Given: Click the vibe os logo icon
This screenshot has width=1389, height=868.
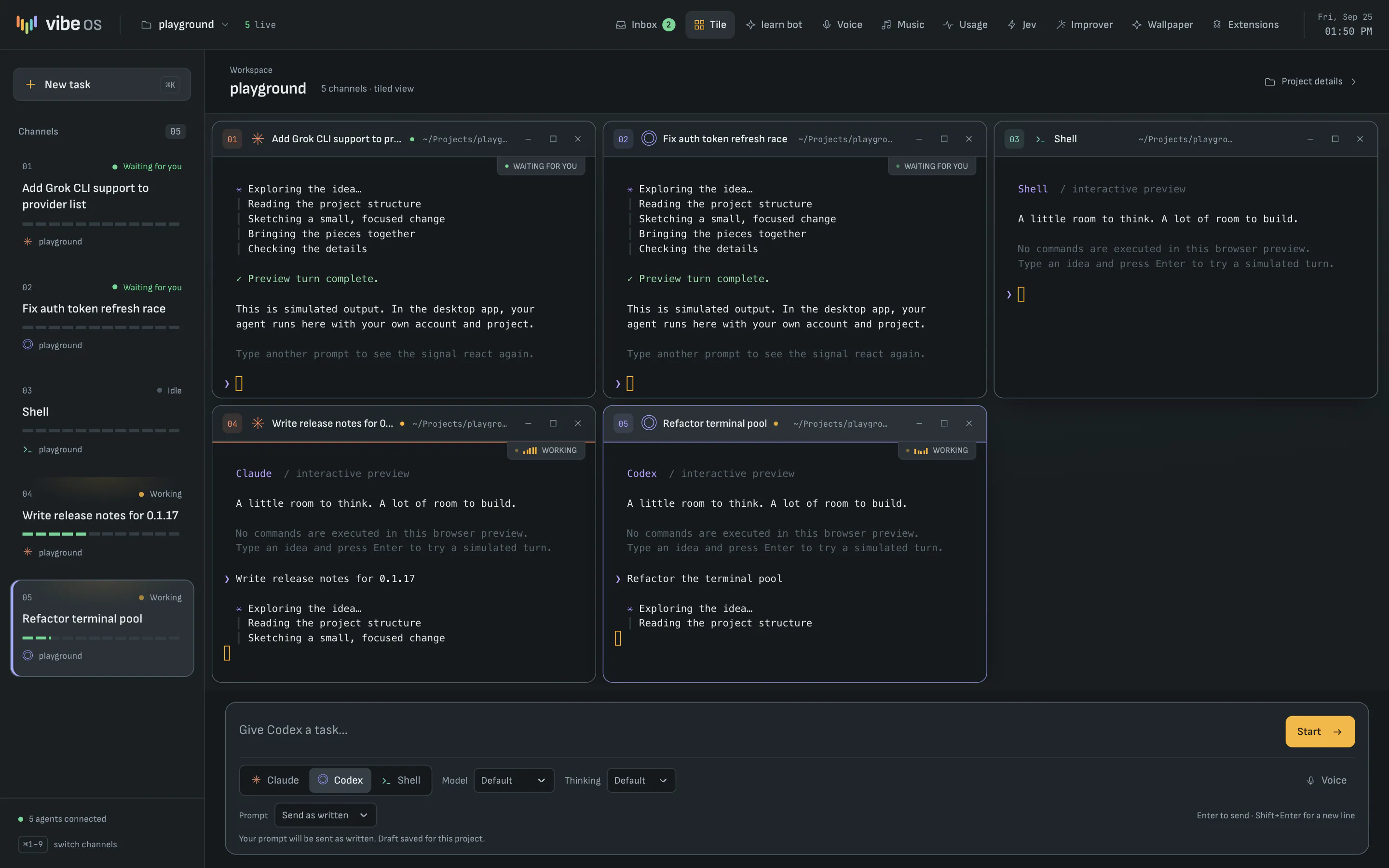Looking at the screenshot, I should [x=27, y=24].
